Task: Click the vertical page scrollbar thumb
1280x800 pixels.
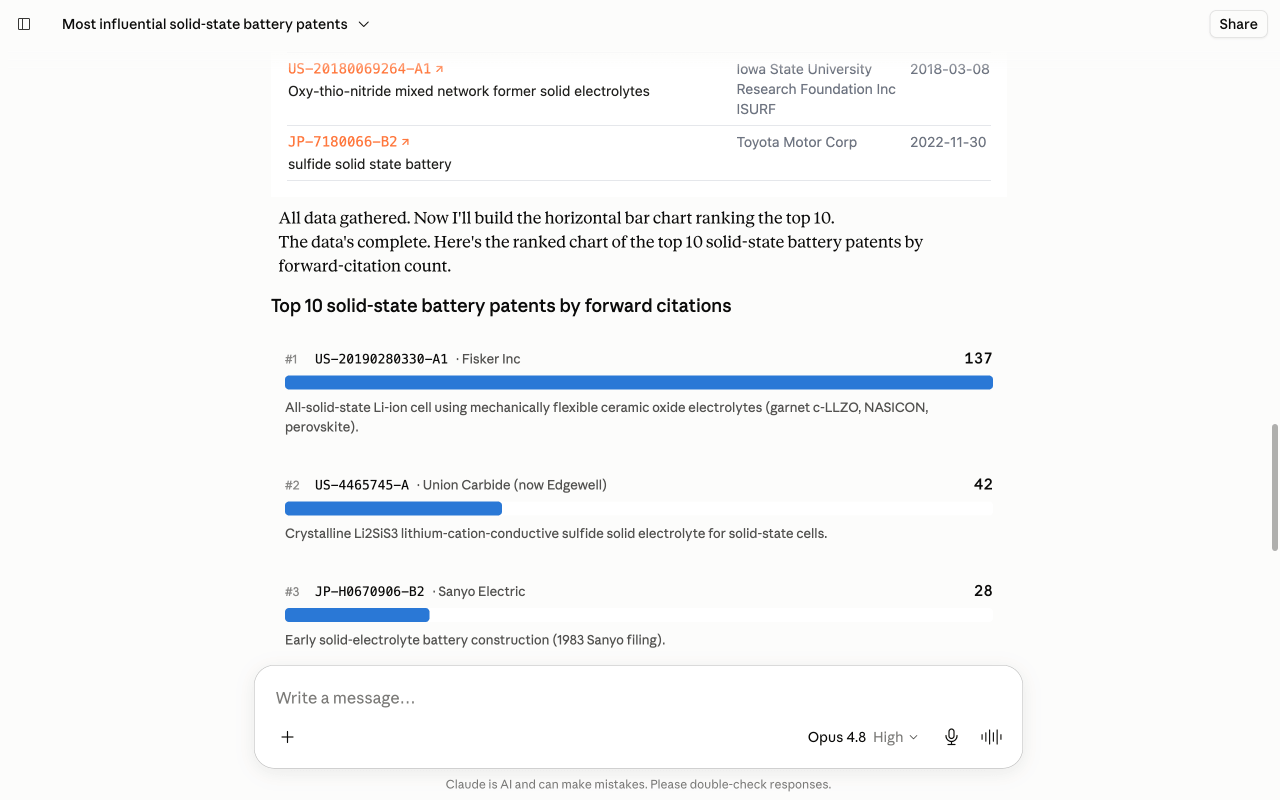Action: (1274, 487)
